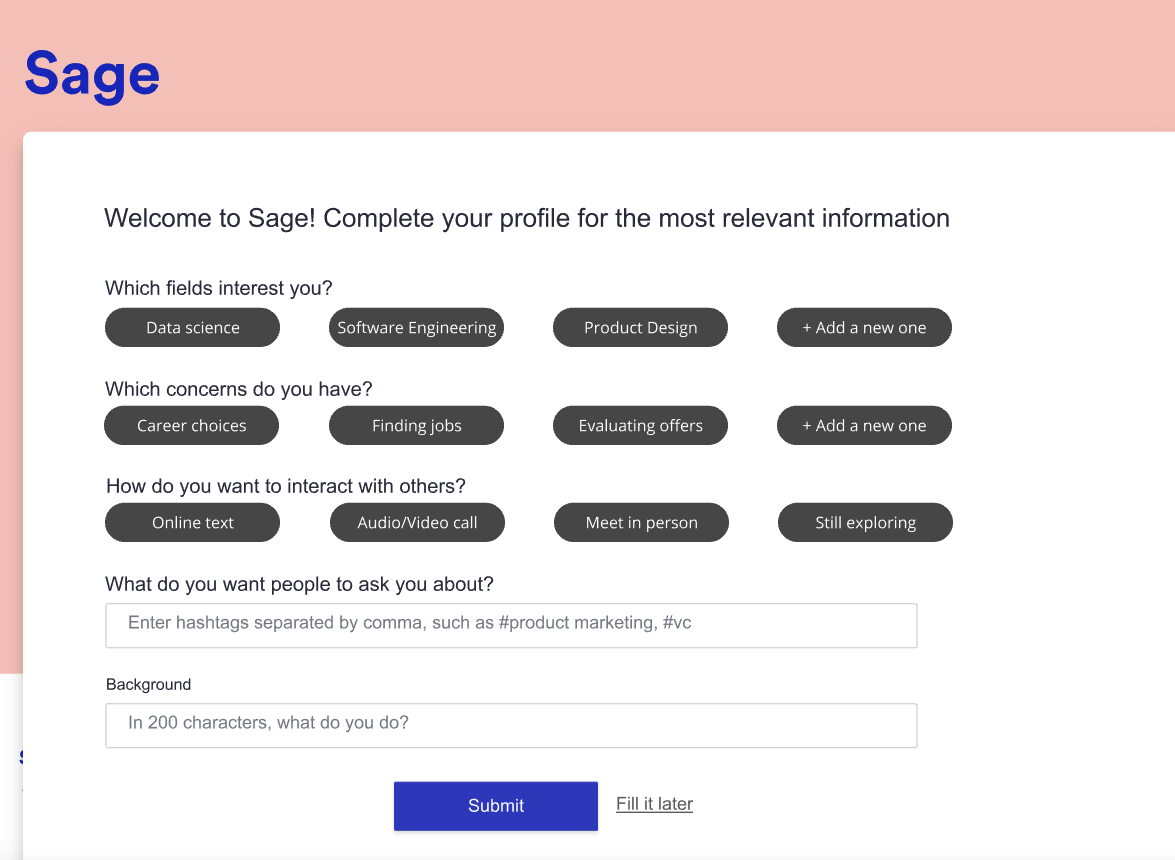Image resolution: width=1175 pixels, height=860 pixels.
Task: Toggle the Career choices concern
Action: (191, 425)
